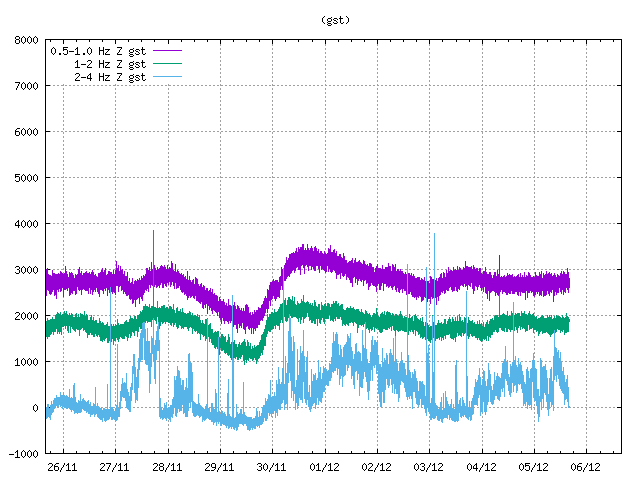Click the 6000 value on y-axis
640x480 pixels.
27,132
